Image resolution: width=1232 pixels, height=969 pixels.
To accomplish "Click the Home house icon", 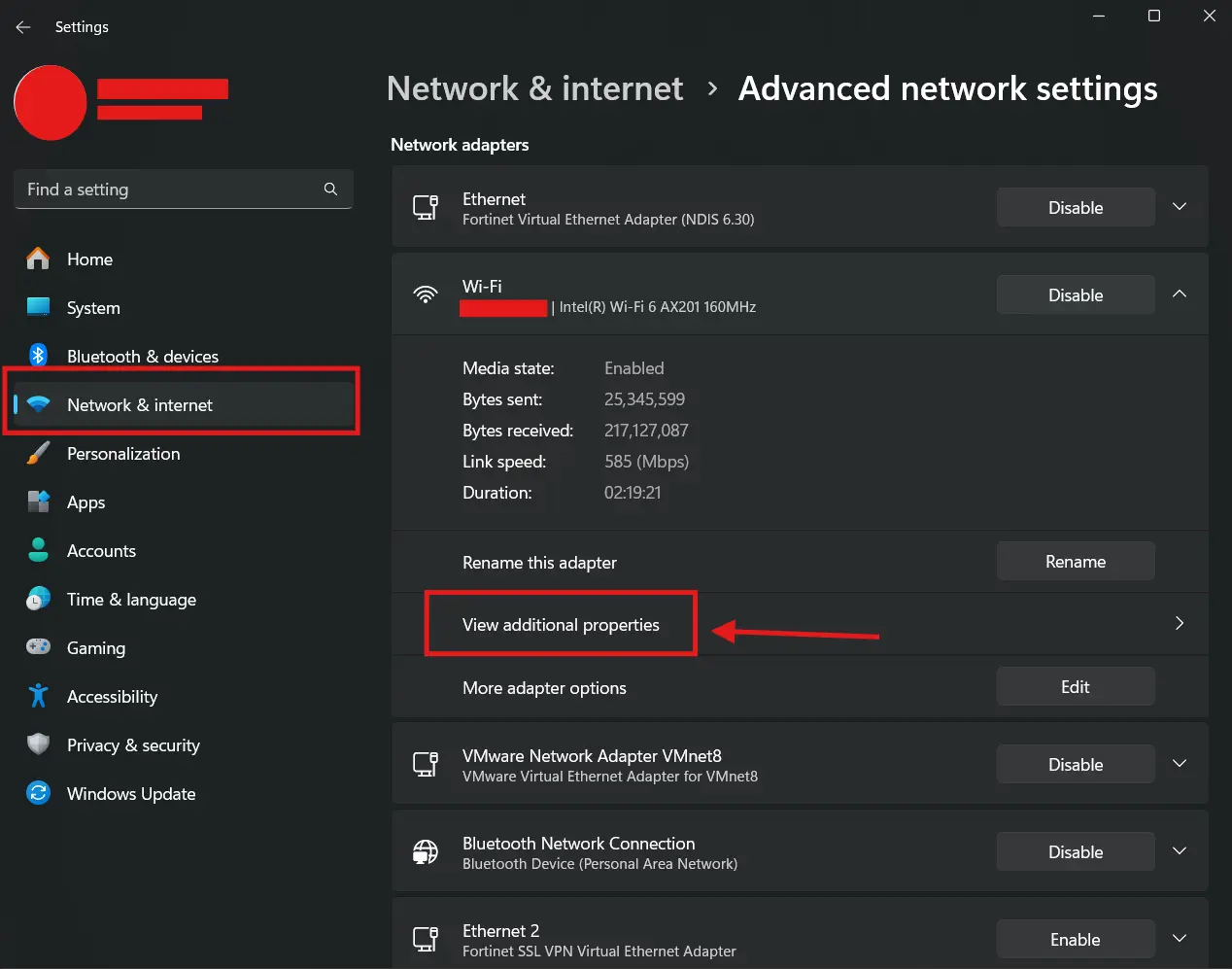I will (38, 259).
